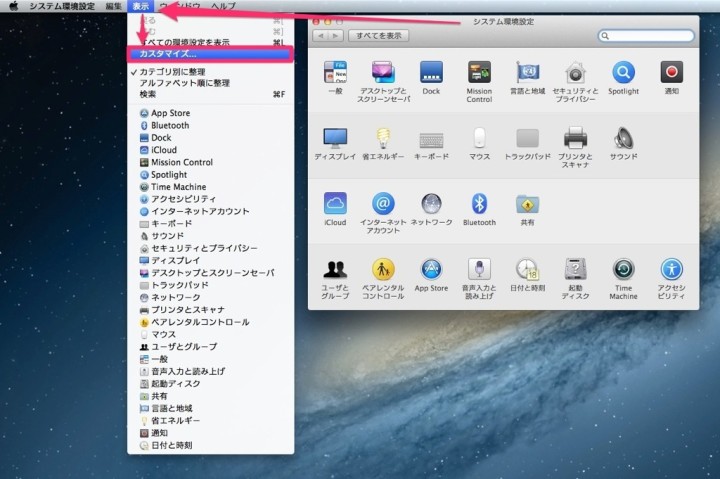Click 表示 menu in menu bar
The image size is (720, 479).
pos(141,6)
